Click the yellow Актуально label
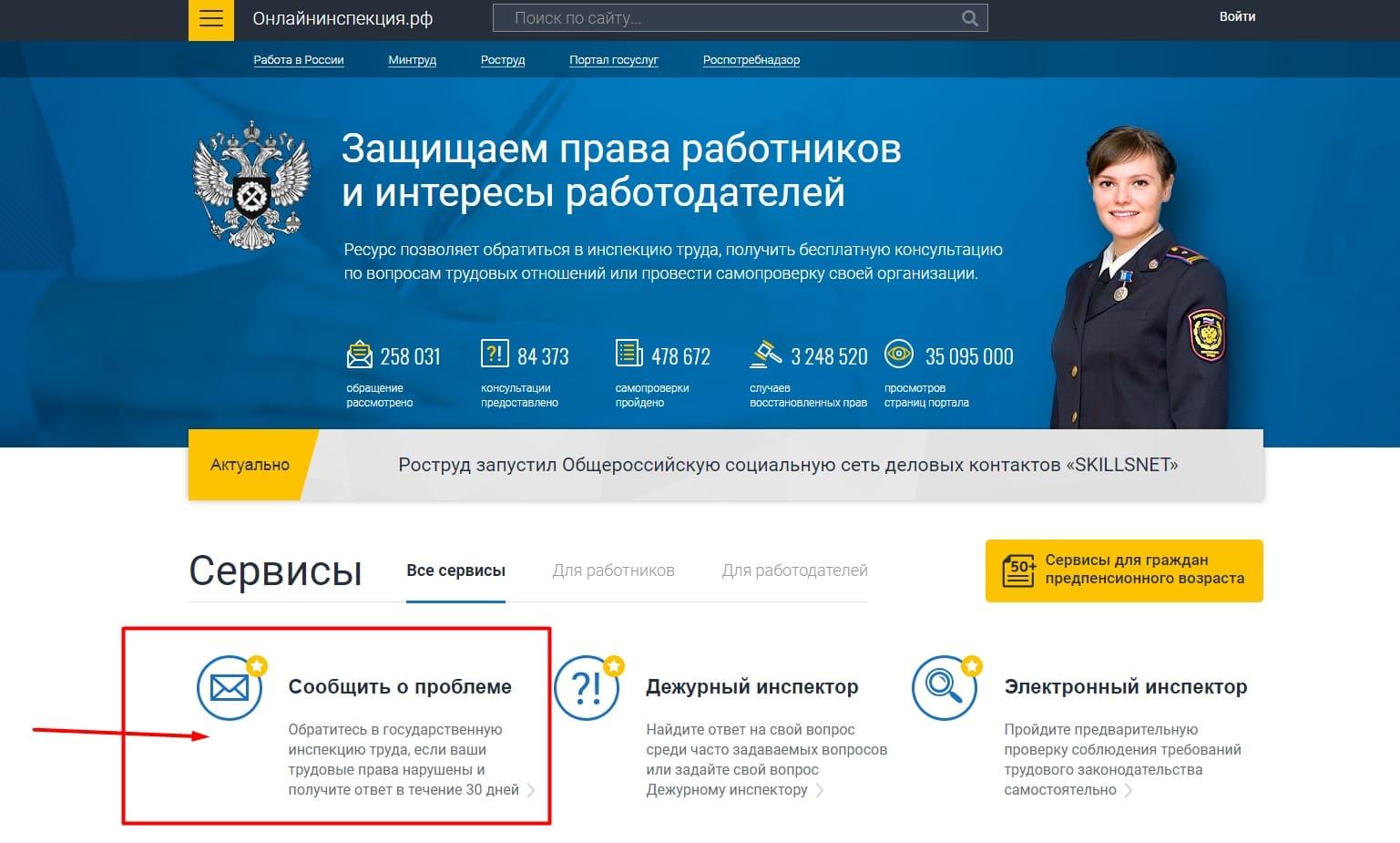This screenshot has width=1400, height=843. point(250,465)
